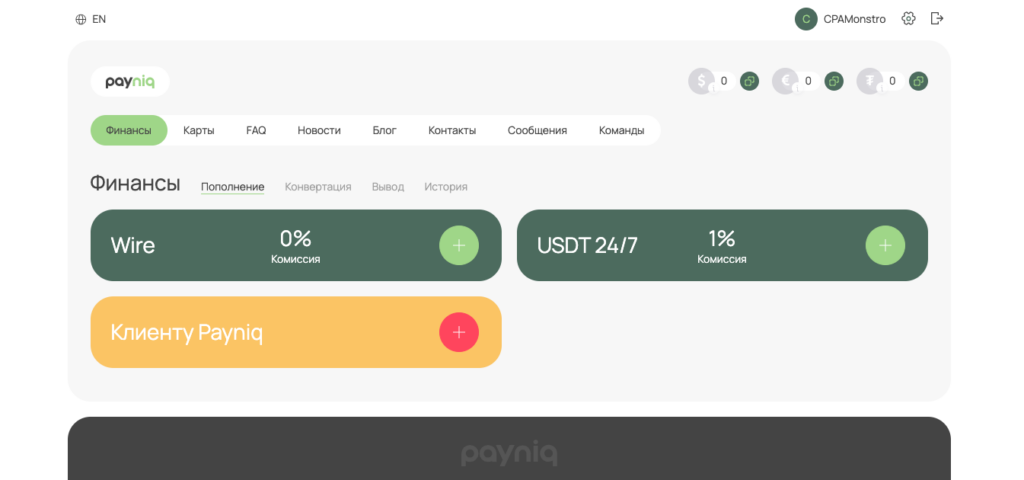
Task: Switch to the Конвертация sub-tab
Action: pos(318,187)
